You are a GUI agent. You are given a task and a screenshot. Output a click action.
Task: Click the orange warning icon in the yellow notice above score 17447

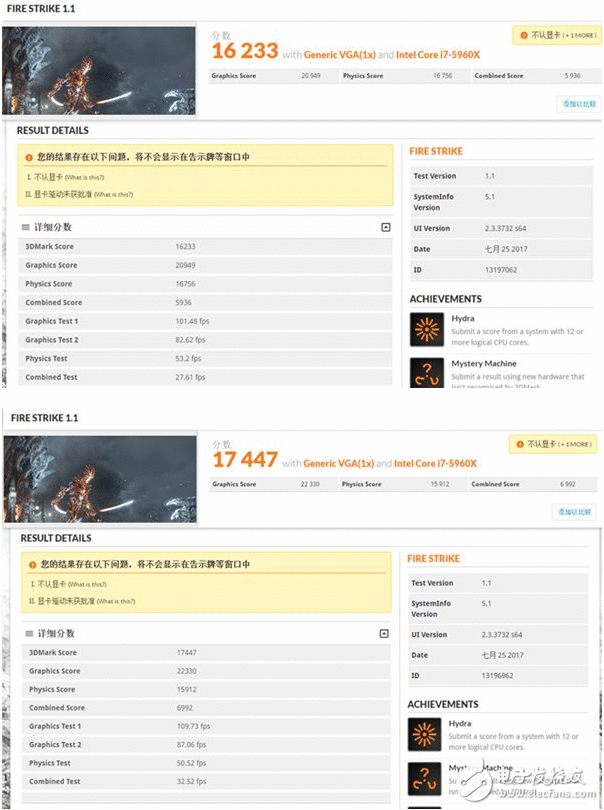click(x=33, y=565)
